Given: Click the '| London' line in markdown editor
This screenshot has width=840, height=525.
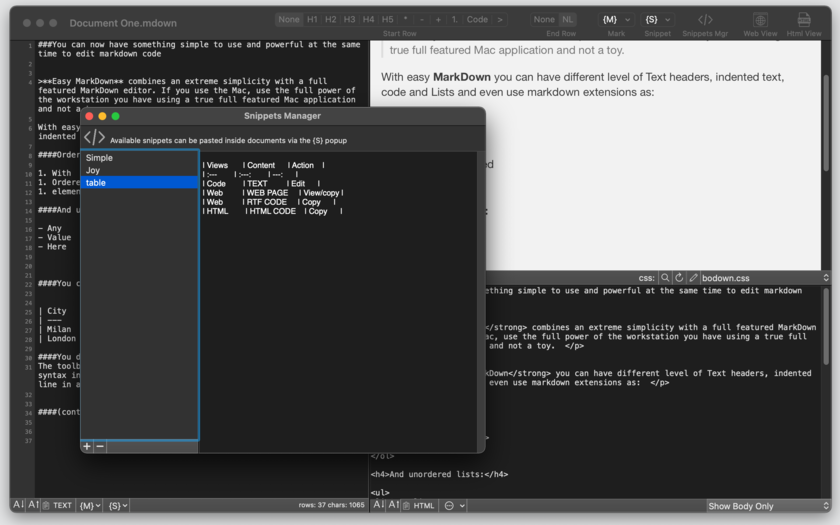Looking at the screenshot, I should pos(57,338).
